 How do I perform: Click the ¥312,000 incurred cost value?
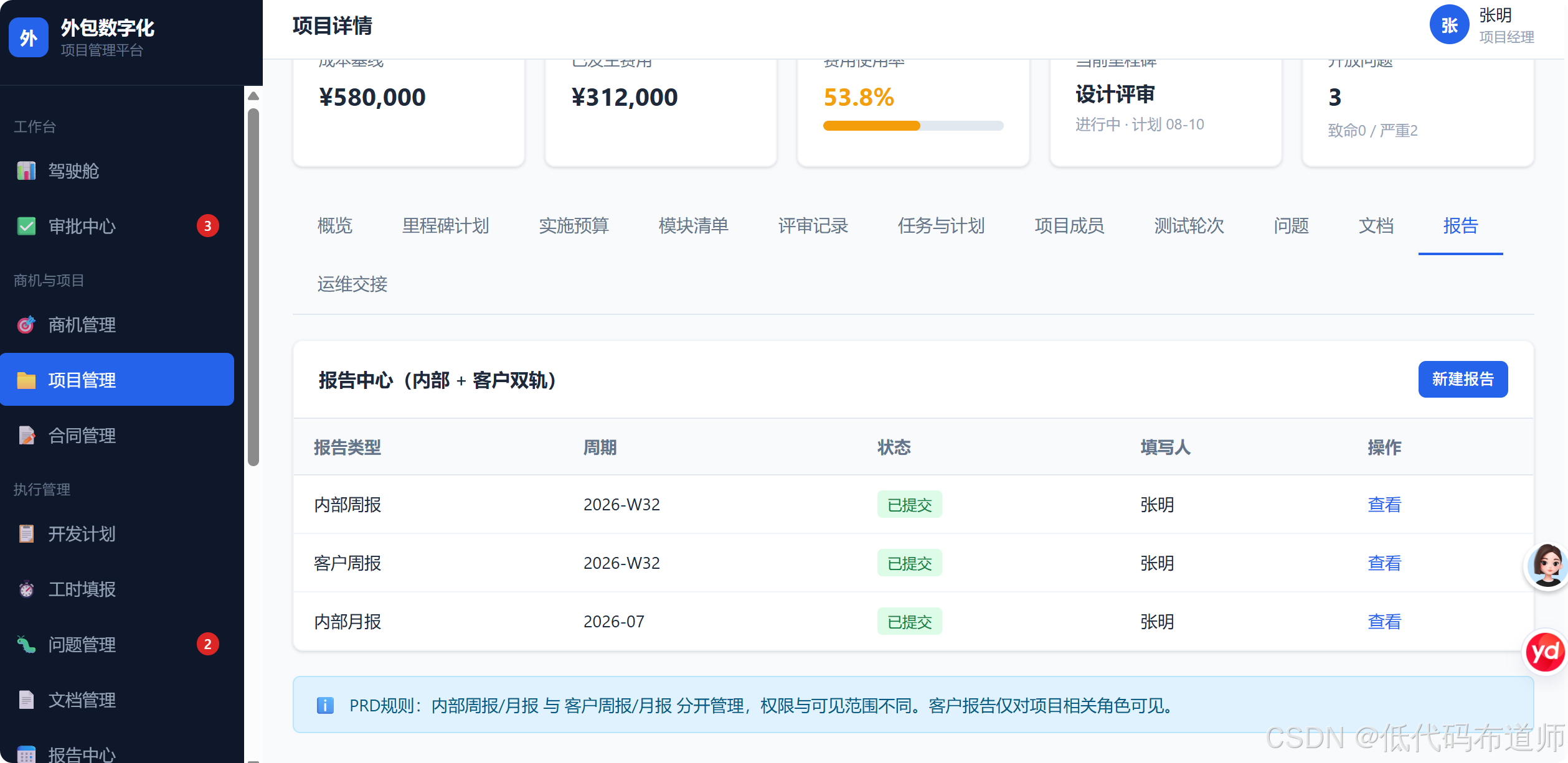pyautogui.click(x=625, y=97)
